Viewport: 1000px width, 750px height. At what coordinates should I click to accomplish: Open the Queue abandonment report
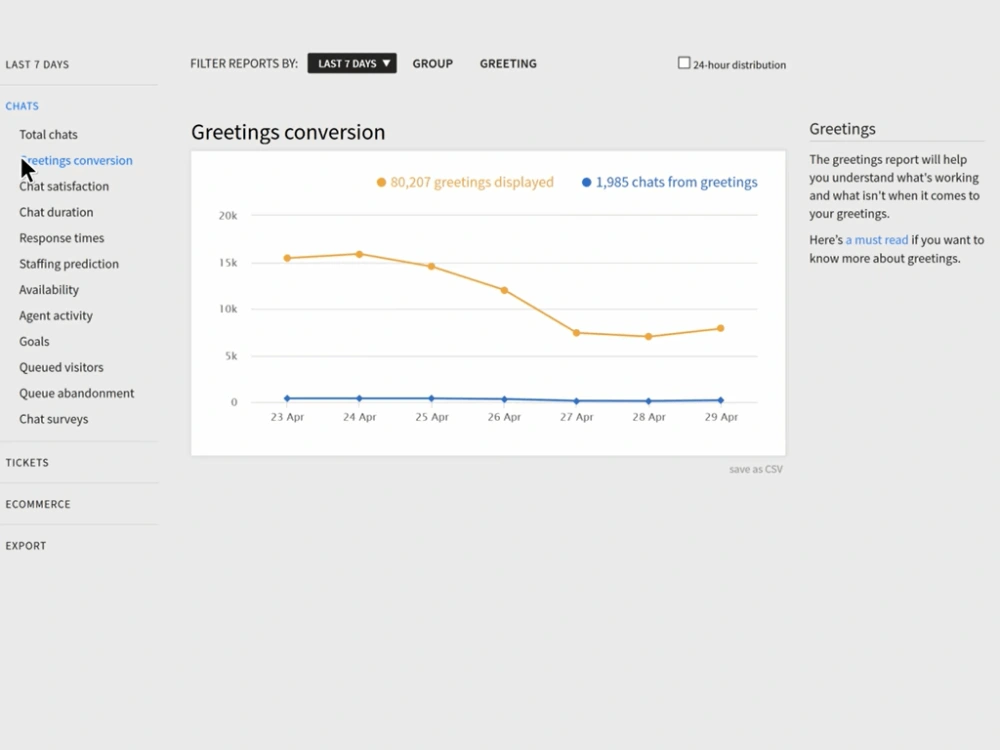click(x=77, y=393)
